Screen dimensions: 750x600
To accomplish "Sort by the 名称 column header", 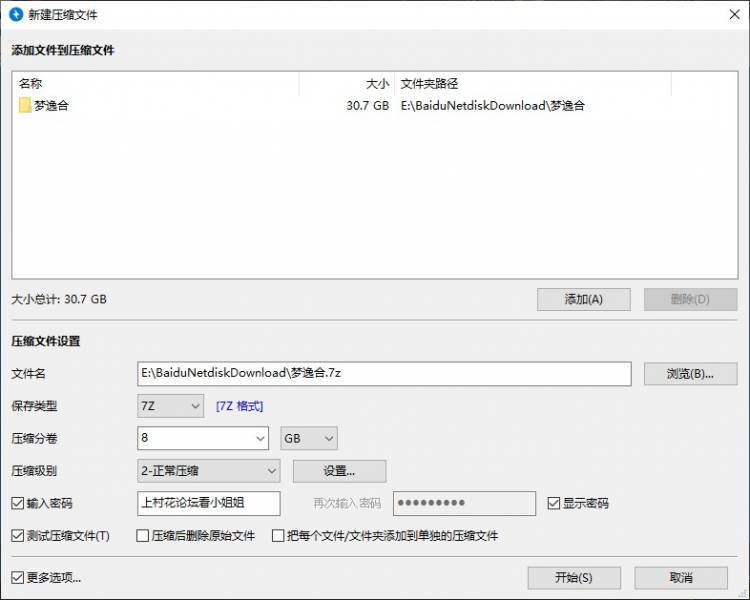I will 156,84.
